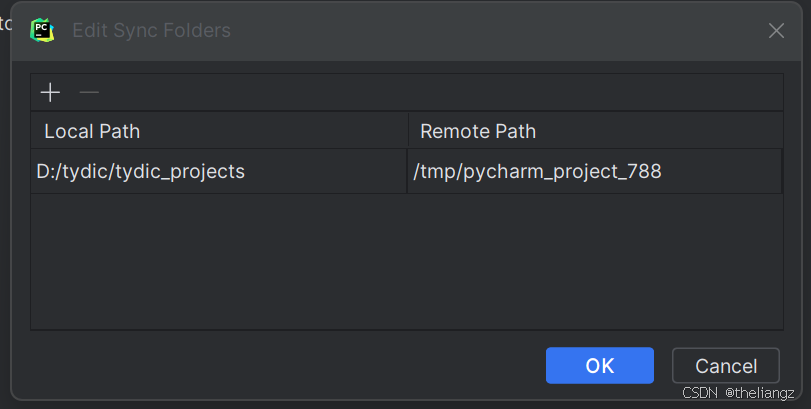Select the /tmp/pycharm_project_788 remote path cell
811x409 pixels.
pyautogui.click(x=594, y=171)
